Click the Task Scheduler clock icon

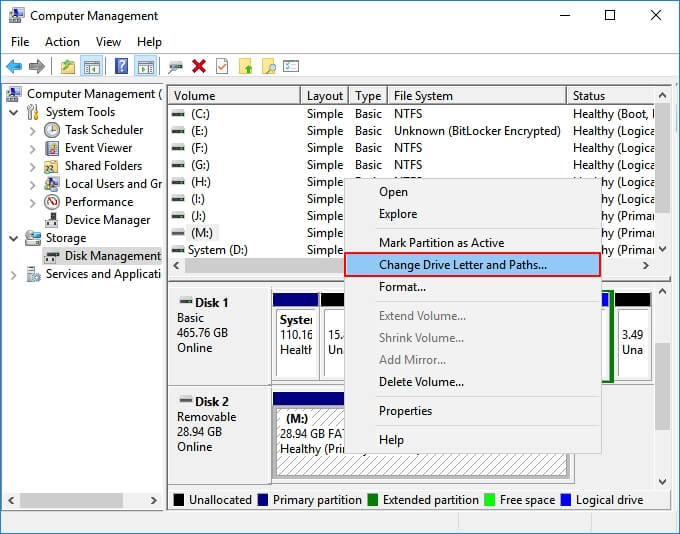[x=52, y=130]
